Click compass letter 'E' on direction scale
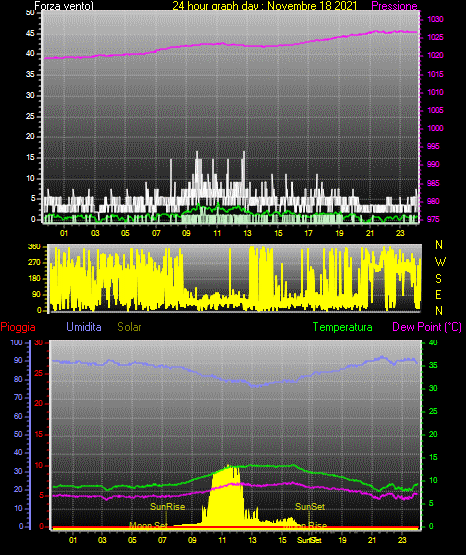466x555 pixels. pos(438,295)
